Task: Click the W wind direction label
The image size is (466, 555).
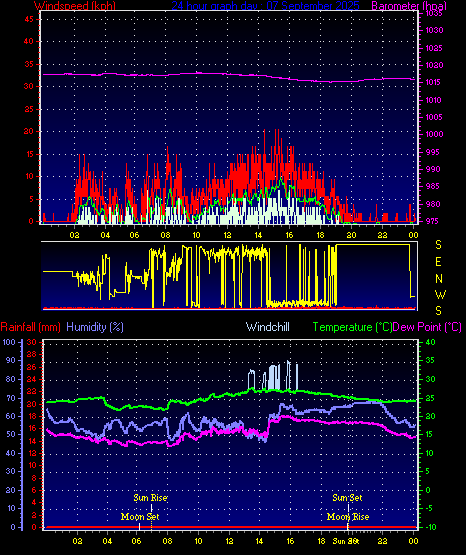Action: (441, 294)
